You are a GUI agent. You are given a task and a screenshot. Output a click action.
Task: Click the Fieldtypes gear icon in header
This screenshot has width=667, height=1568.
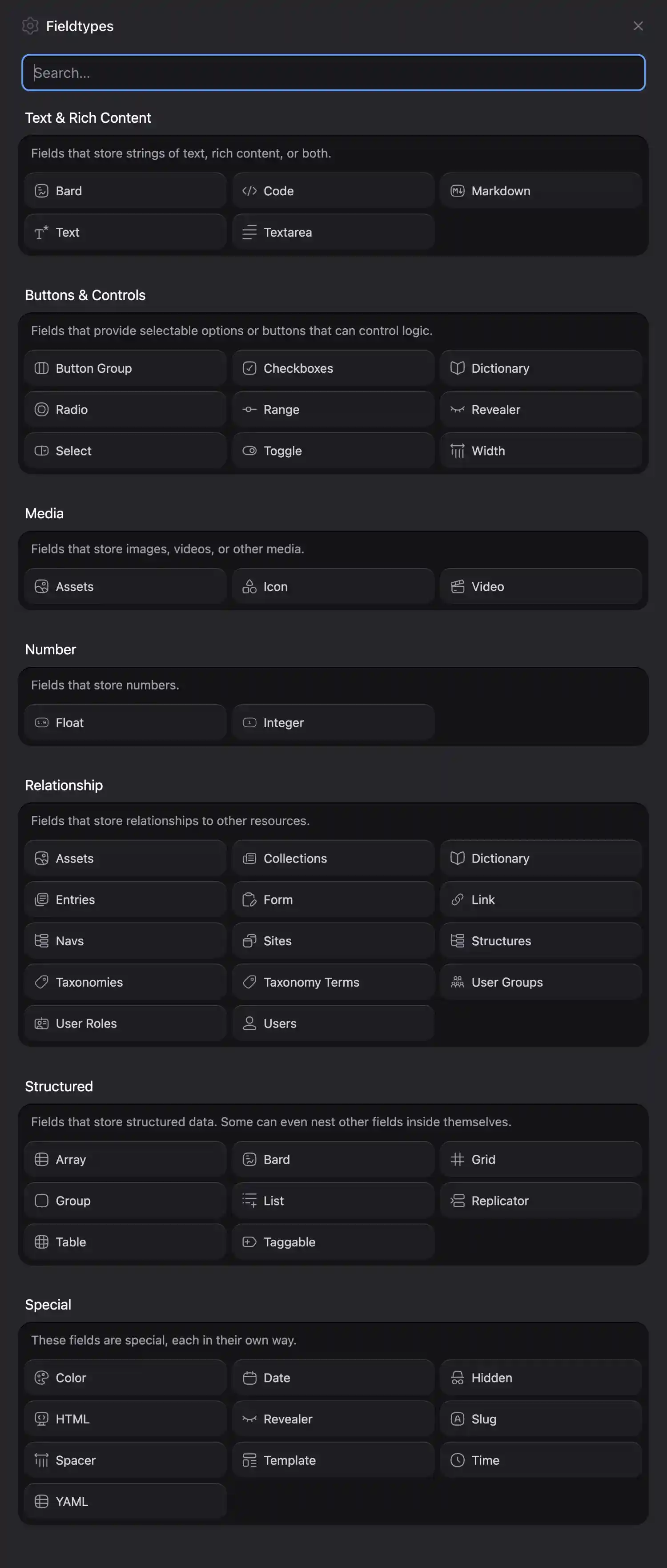pos(30,25)
